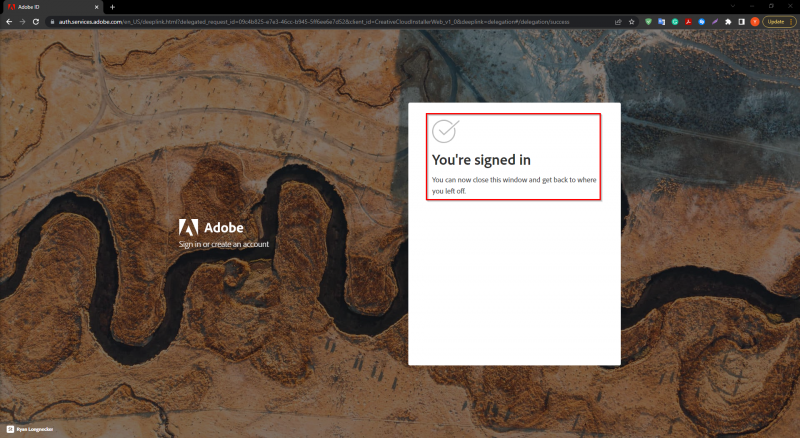Close the Adobe ID tab
This screenshot has width=800, height=438.
pyautogui.click(x=96, y=7)
